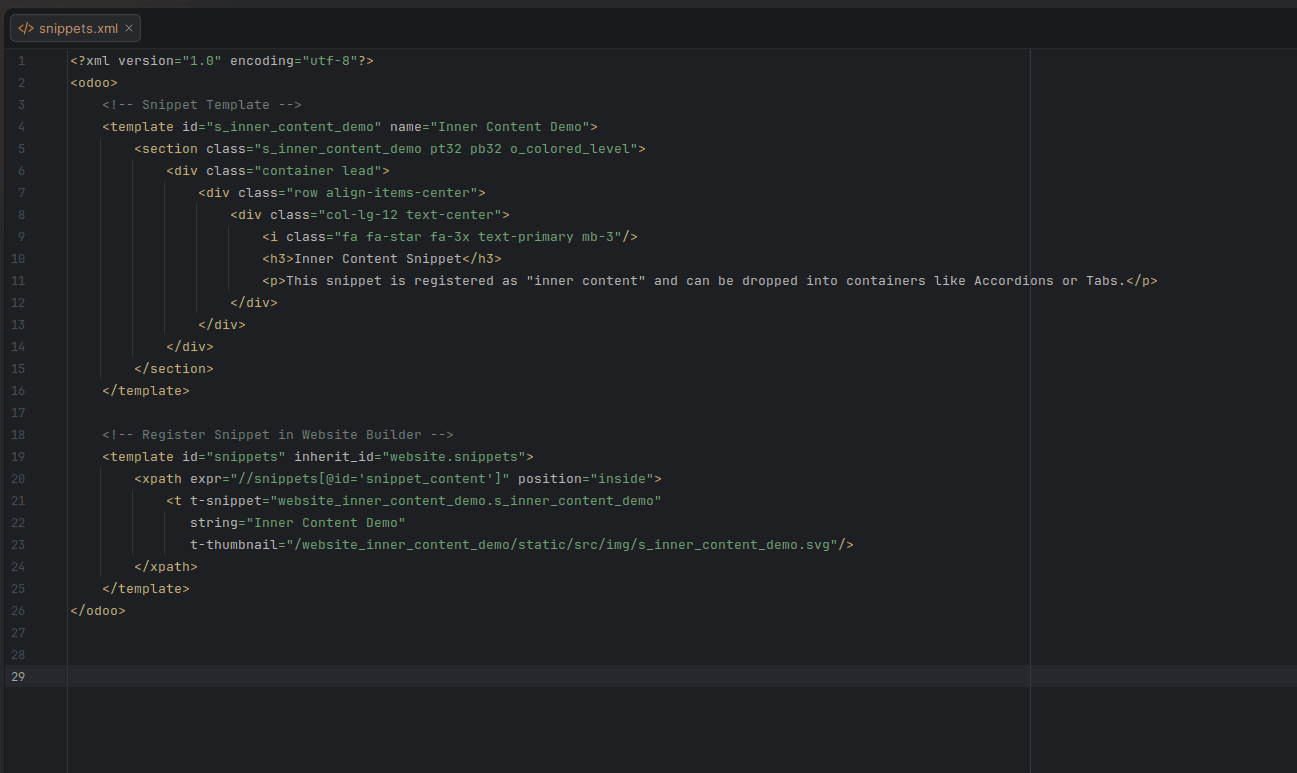Click line number 4 in the gutter
The width and height of the screenshot is (1297, 773).
pos(22,127)
